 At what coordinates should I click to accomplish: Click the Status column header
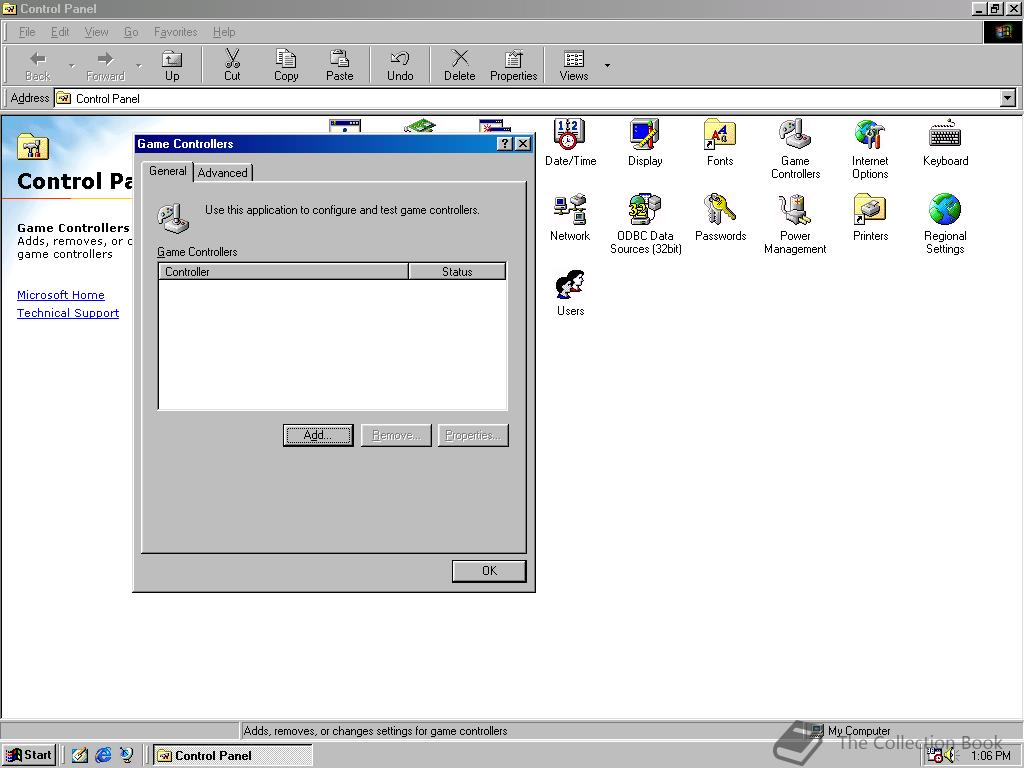coord(457,272)
